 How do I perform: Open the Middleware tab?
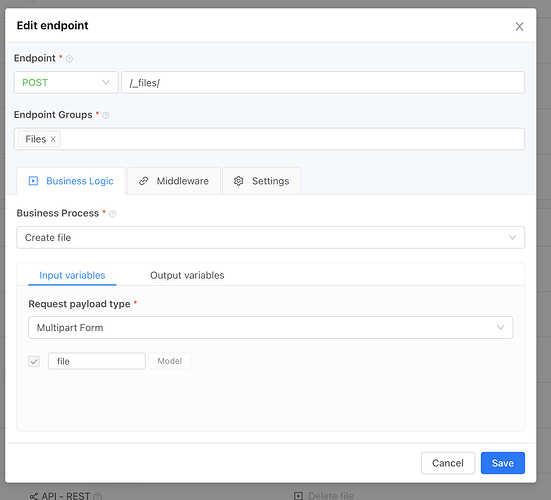click(x=174, y=181)
